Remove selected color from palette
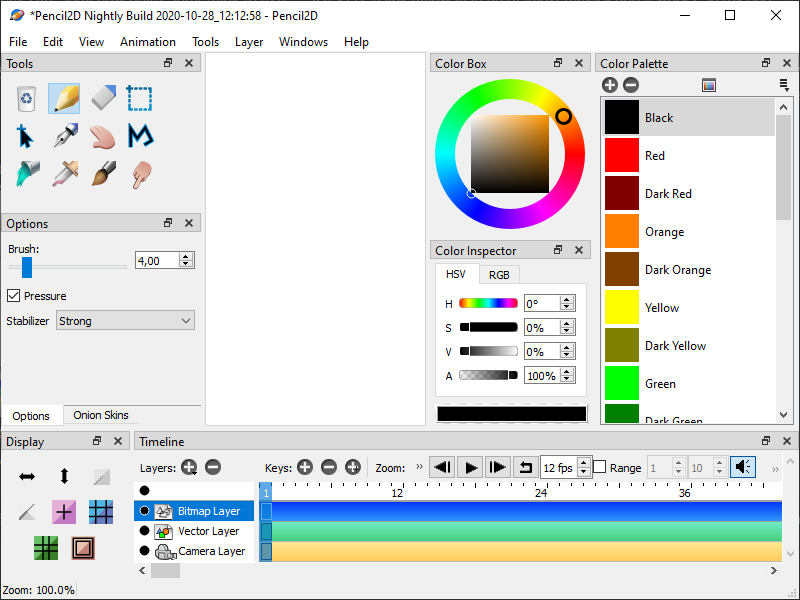This screenshot has width=800, height=600. [x=631, y=85]
